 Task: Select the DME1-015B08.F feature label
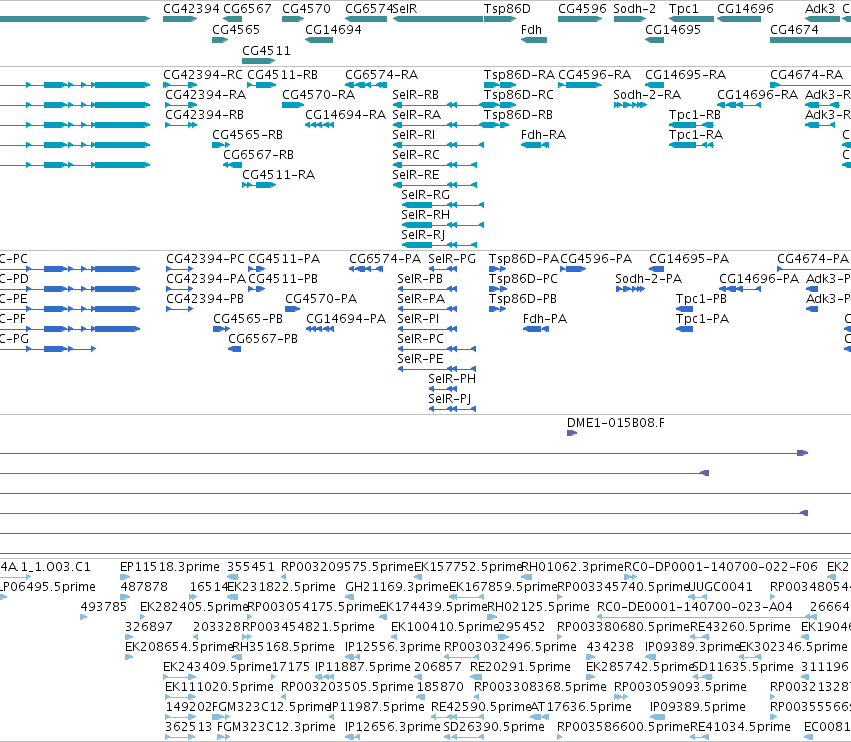tap(615, 423)
